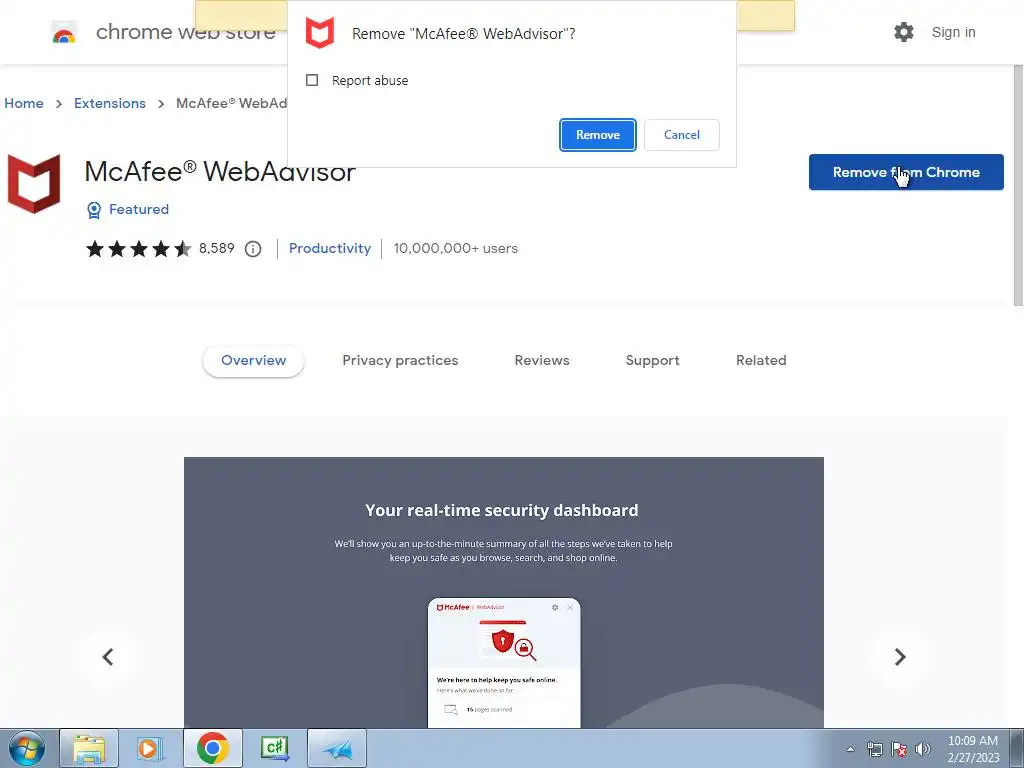Click the McAfee shield icon in the dialog
This screenshot has height=768, width=1024.
click(320, 33)
